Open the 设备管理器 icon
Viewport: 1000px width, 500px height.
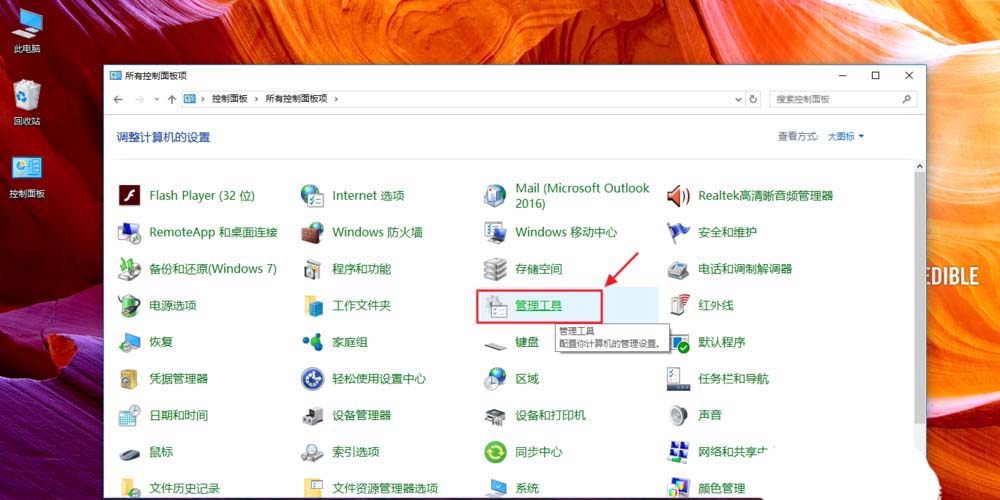[x=312, y=416]
